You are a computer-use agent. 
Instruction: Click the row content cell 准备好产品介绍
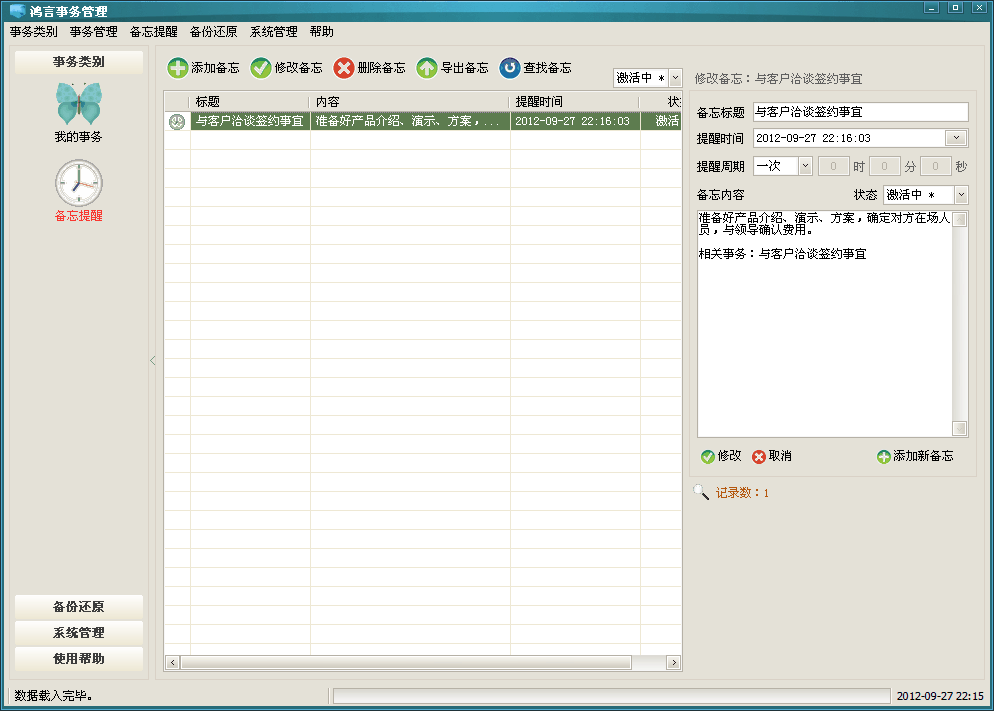pyautogui.click(x=410, y=121)
